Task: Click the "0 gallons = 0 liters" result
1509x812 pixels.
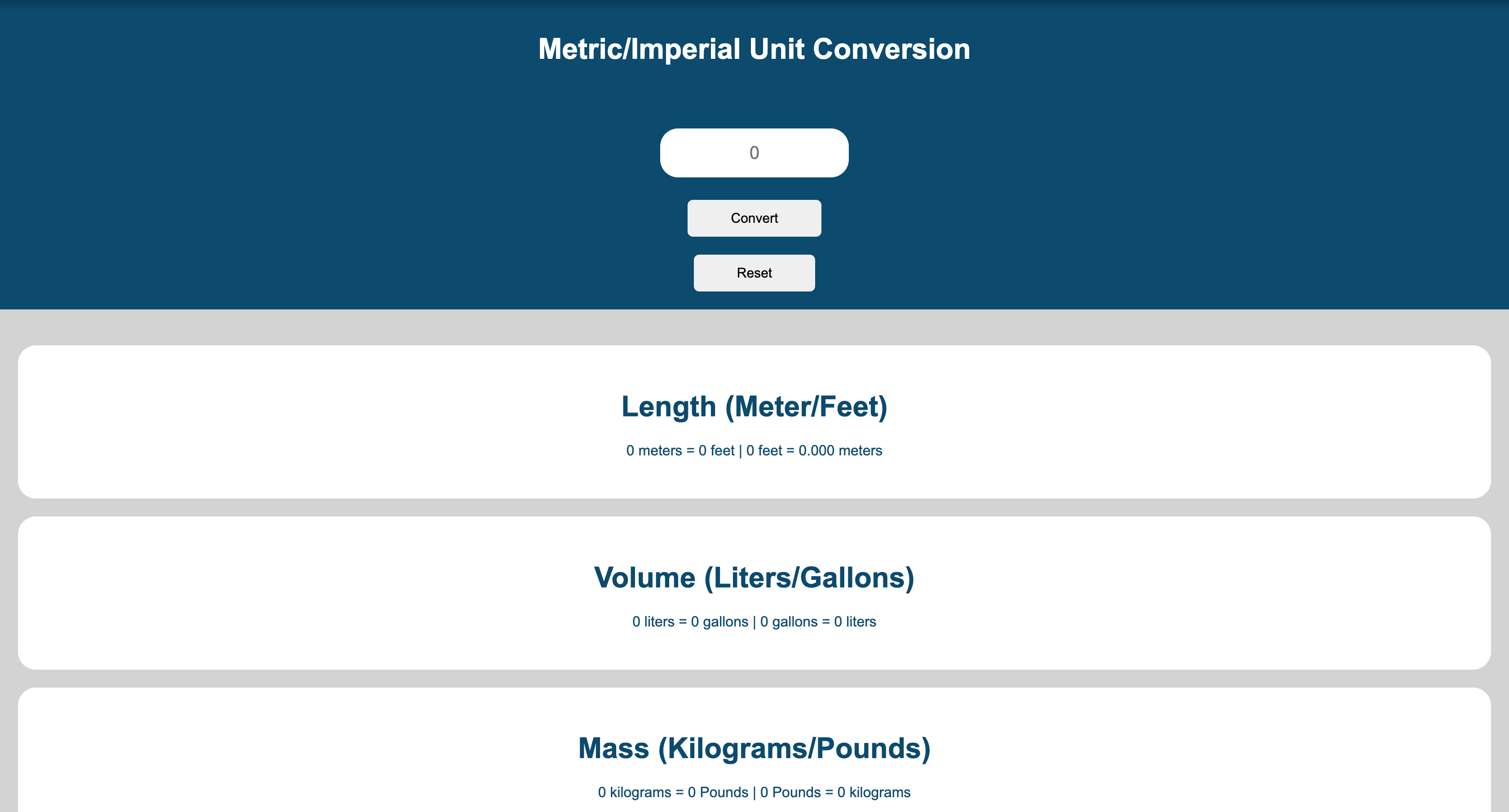Action: 818,622
